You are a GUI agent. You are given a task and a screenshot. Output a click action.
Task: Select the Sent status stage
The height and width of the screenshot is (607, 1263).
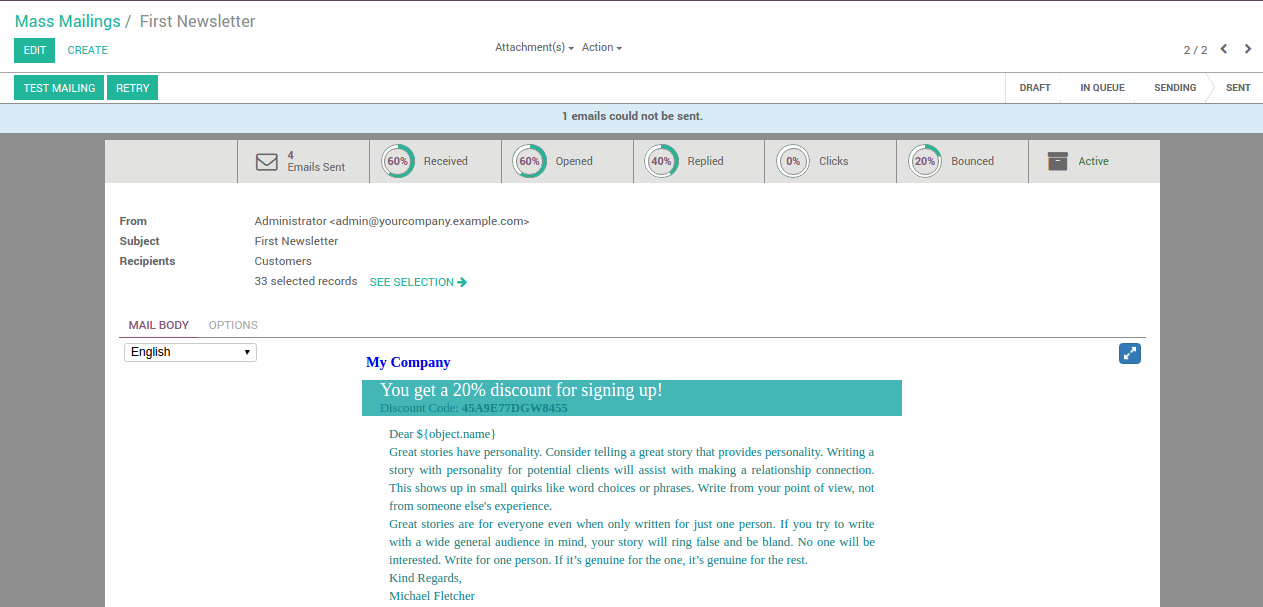(x=1238, y=88)
